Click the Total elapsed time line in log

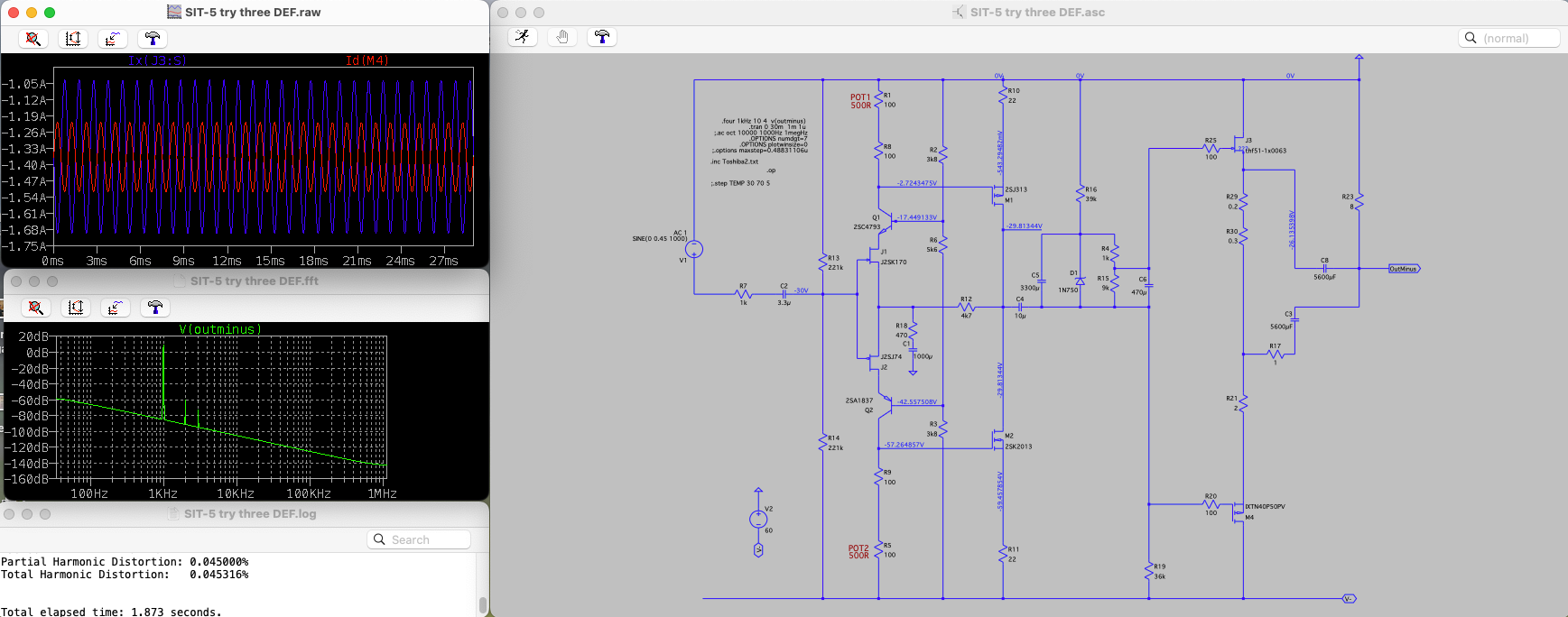111,612
